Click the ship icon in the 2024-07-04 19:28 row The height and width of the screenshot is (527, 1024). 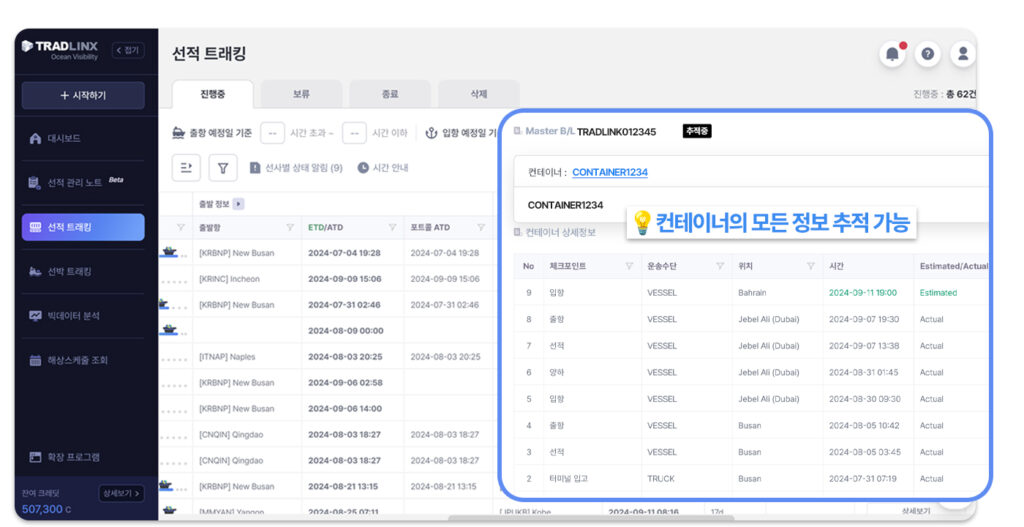(169, 252)
